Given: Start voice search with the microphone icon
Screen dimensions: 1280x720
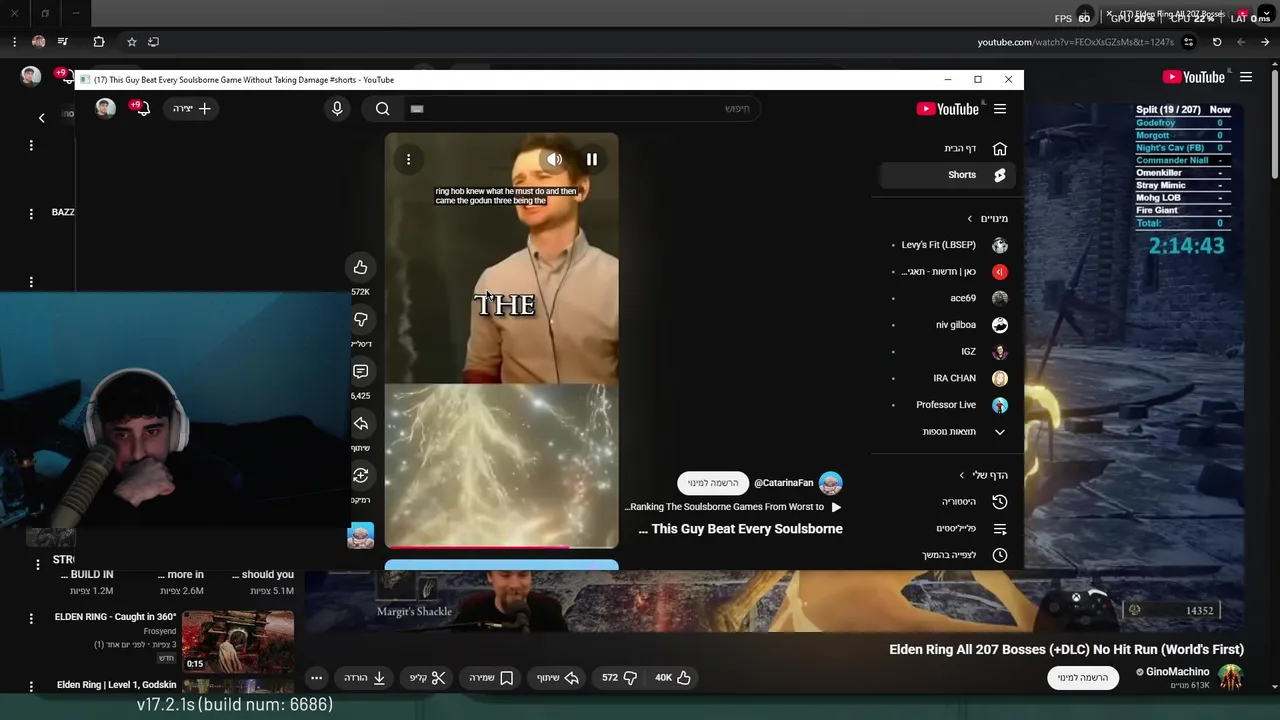Looking at the screenshot, I should pyautogui.click(x=337, y=109).
